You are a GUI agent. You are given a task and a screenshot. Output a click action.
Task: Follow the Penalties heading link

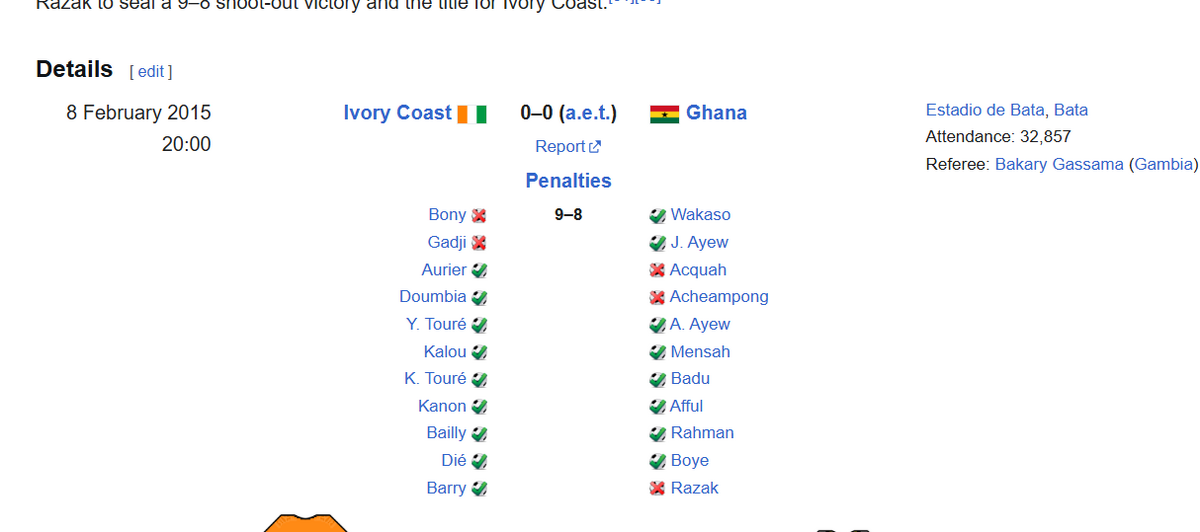point(568,181)
